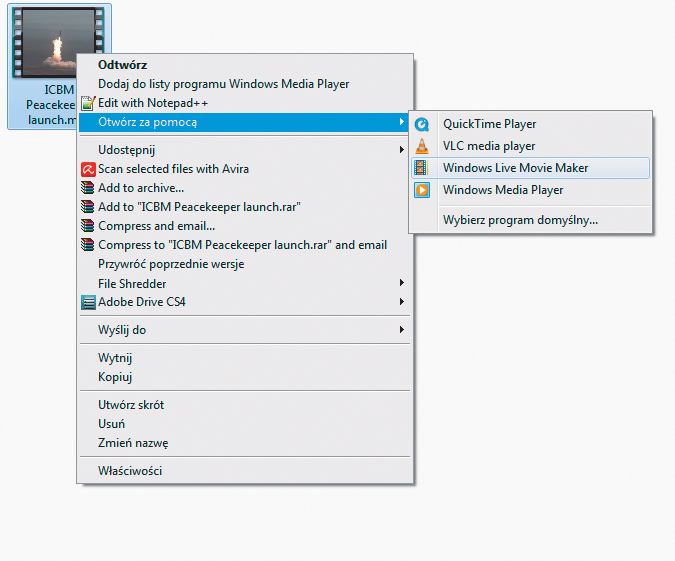This screenshot has height=561, width=675.
Task: Click the Avira red shield icon
Action: (88, 169)
